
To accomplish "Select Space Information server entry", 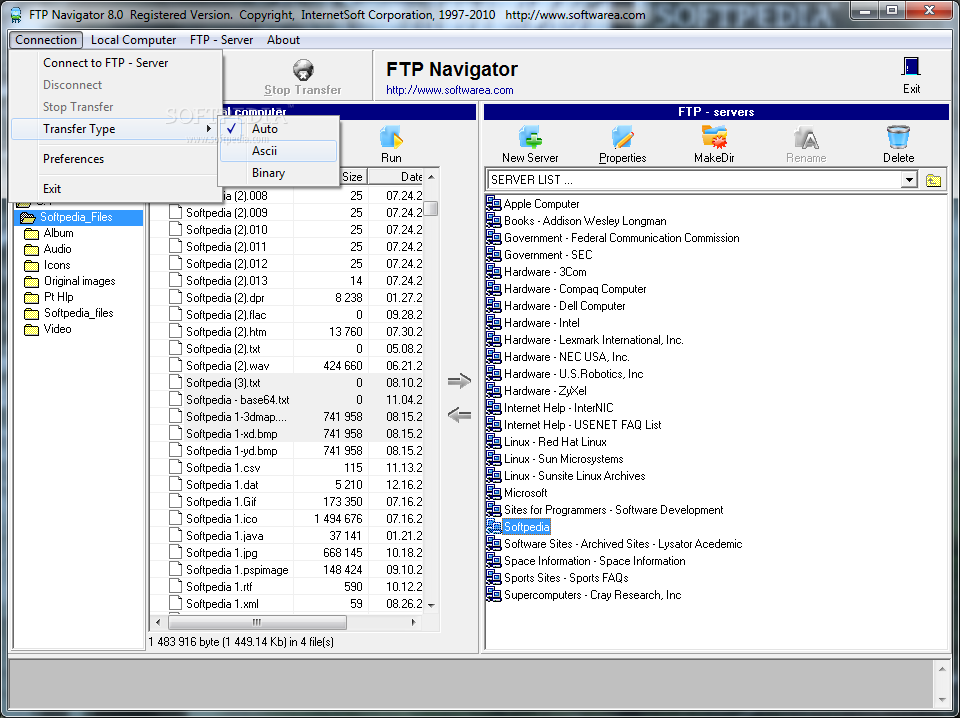I will [x=594, y=561].
